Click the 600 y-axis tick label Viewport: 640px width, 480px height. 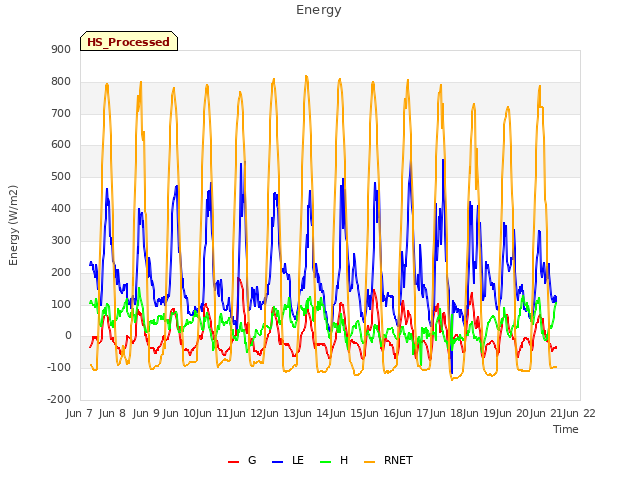point(61,145)
